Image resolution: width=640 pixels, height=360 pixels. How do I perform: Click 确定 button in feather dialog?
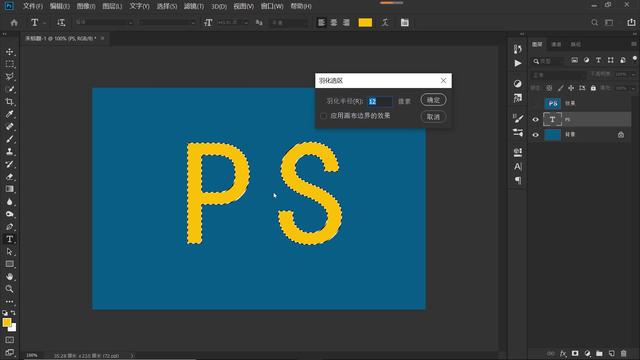[x=433, y=100]
